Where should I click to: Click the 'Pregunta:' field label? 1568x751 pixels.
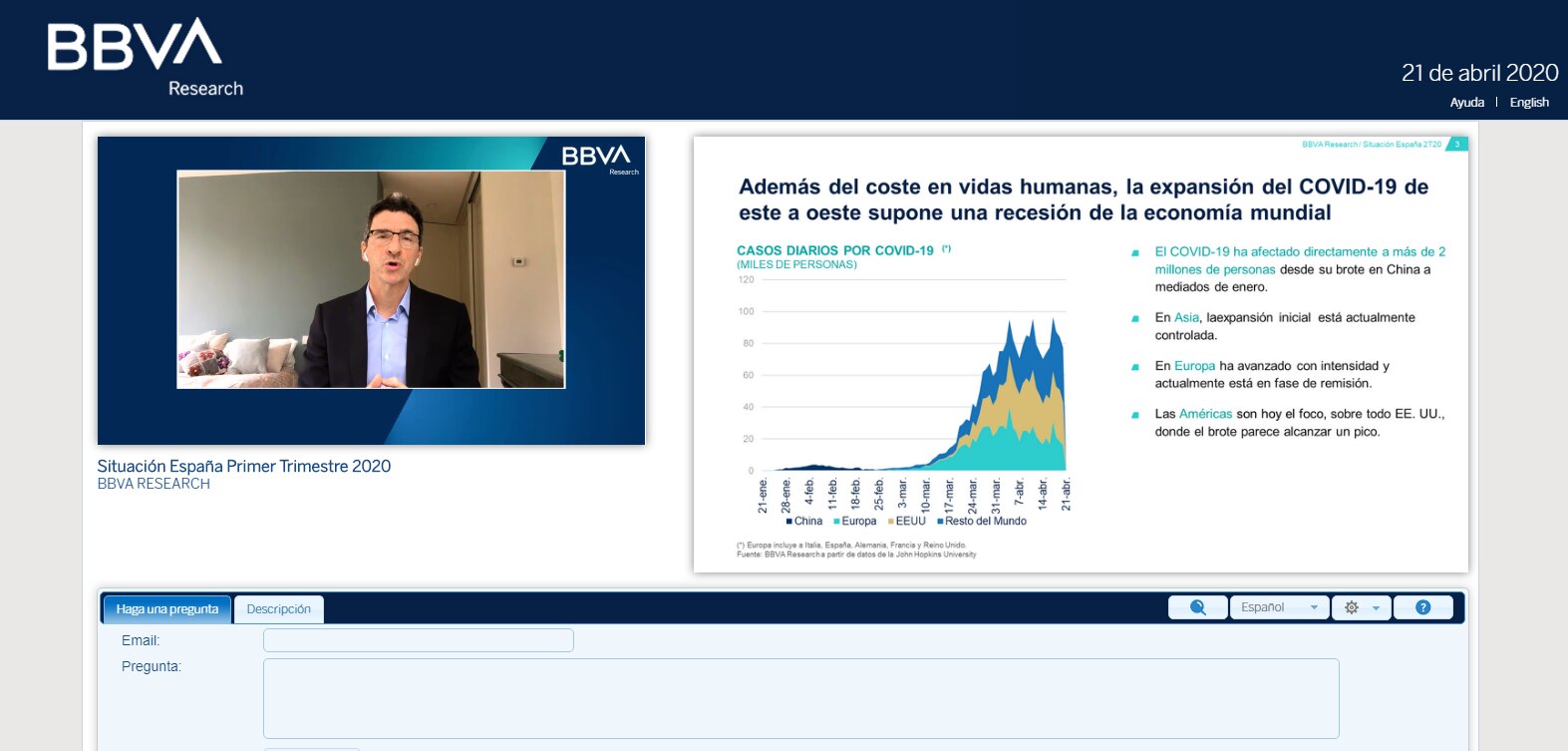(x=152, y=666)
